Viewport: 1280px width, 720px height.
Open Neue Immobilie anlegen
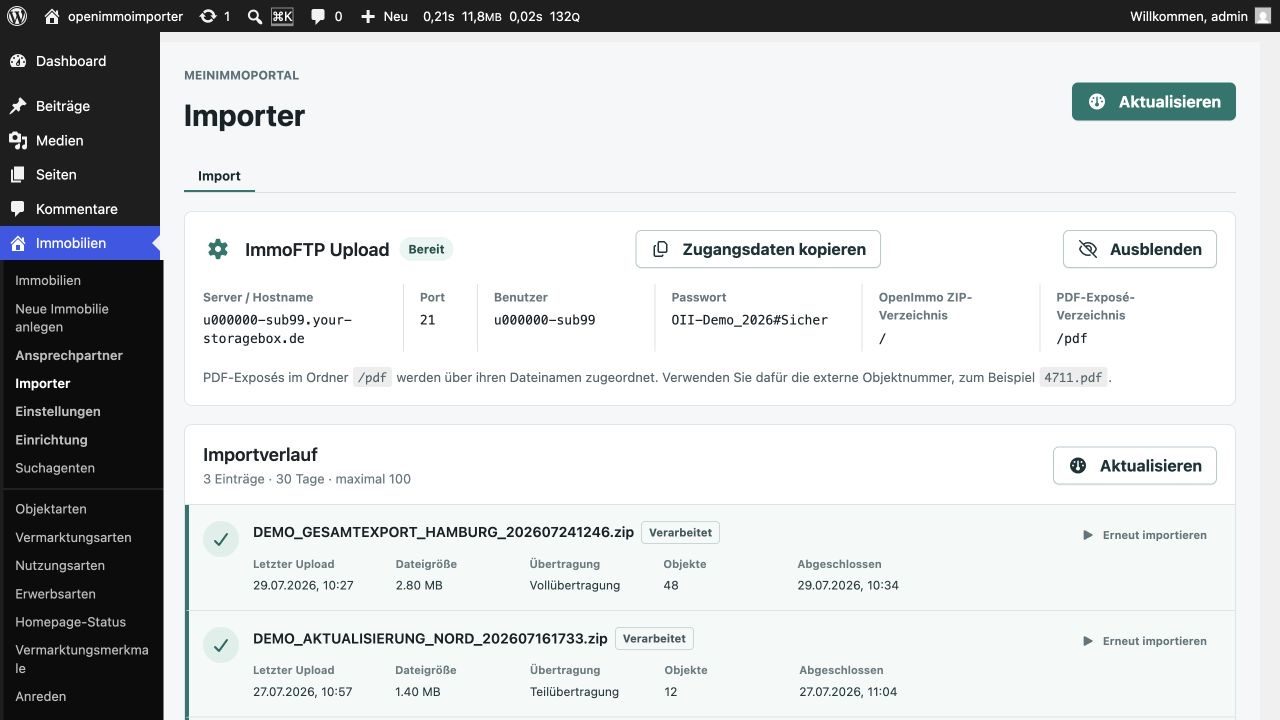(x=62, y=318)
